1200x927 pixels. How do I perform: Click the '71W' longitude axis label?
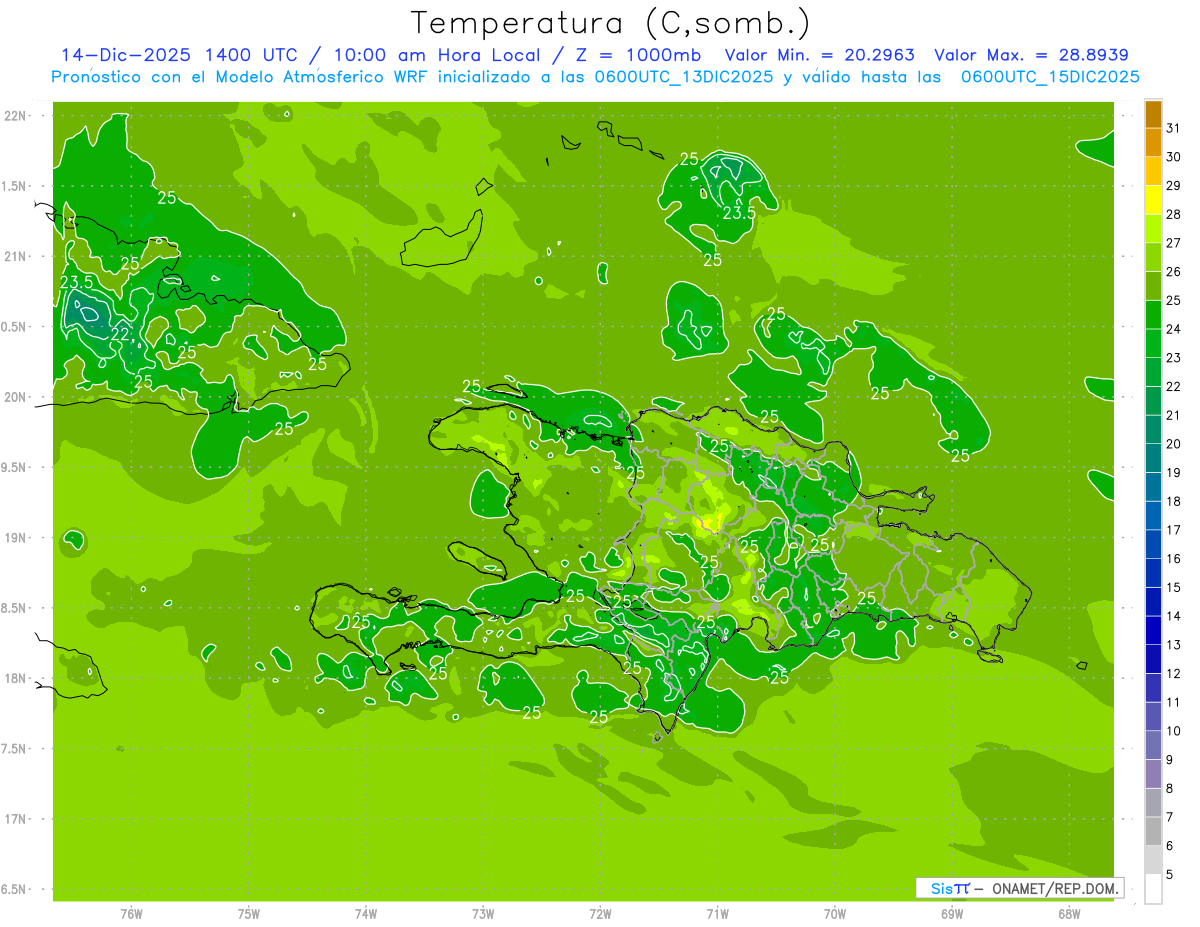coord(717,914)
